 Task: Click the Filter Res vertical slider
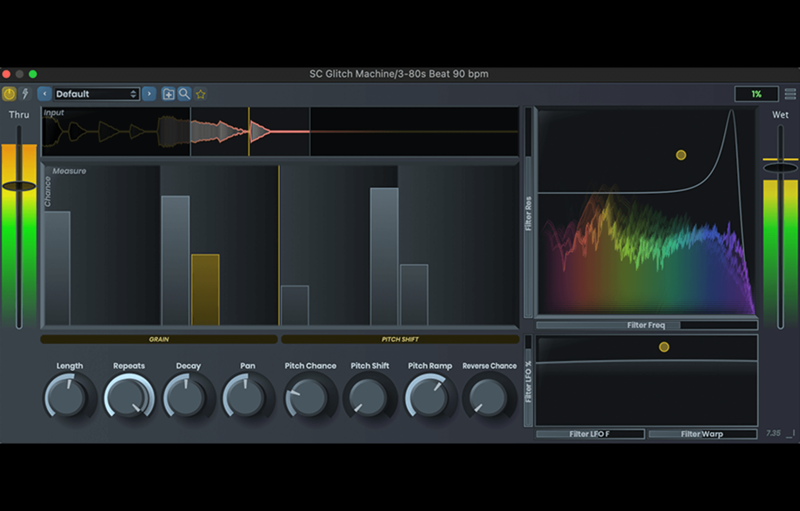[x=529, y=213]
